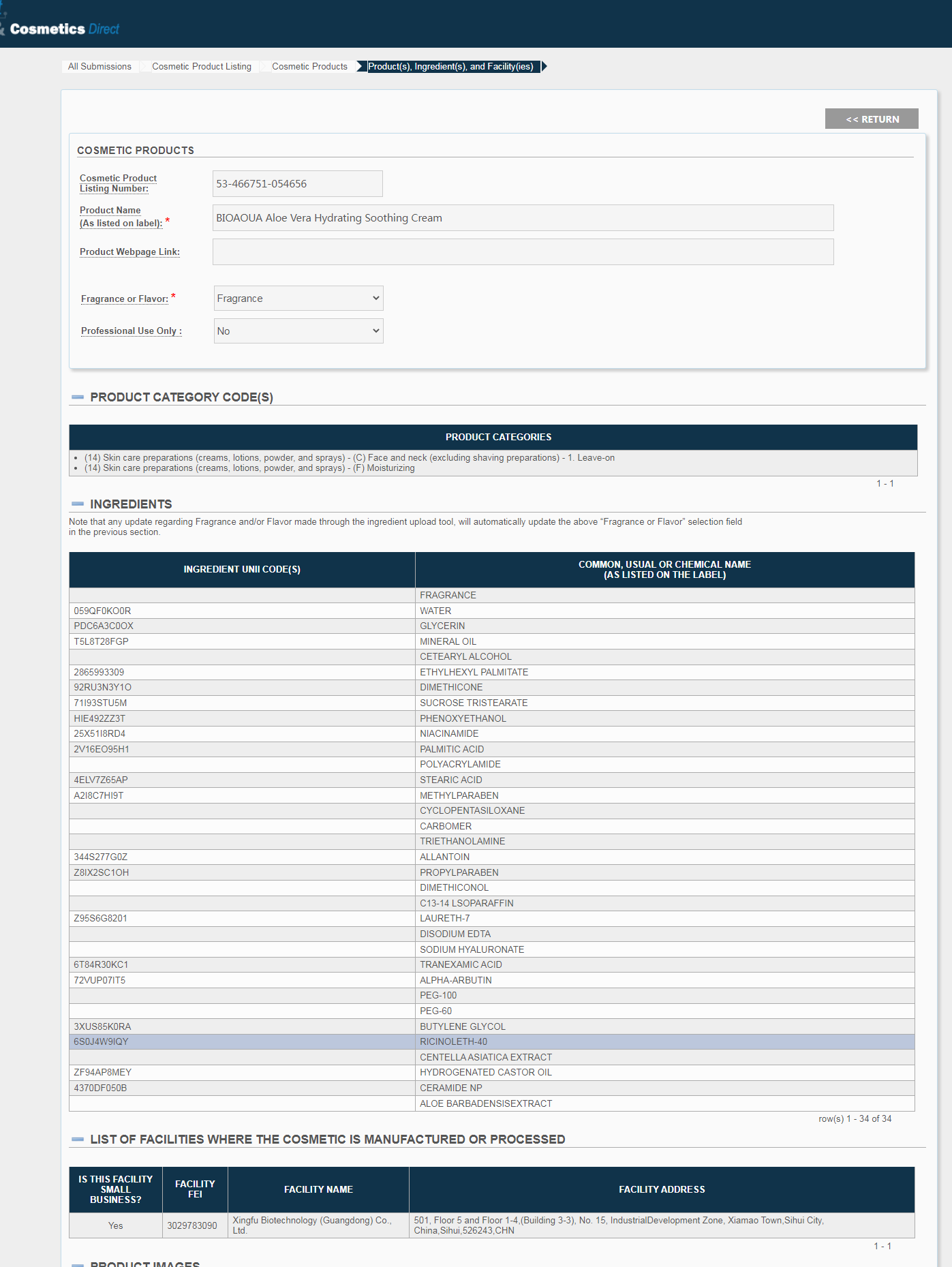The height and width of the screenshot is (1267, 952).
Task: Navigate to Cosmetic Products breadcrumb
Action: 309,66
